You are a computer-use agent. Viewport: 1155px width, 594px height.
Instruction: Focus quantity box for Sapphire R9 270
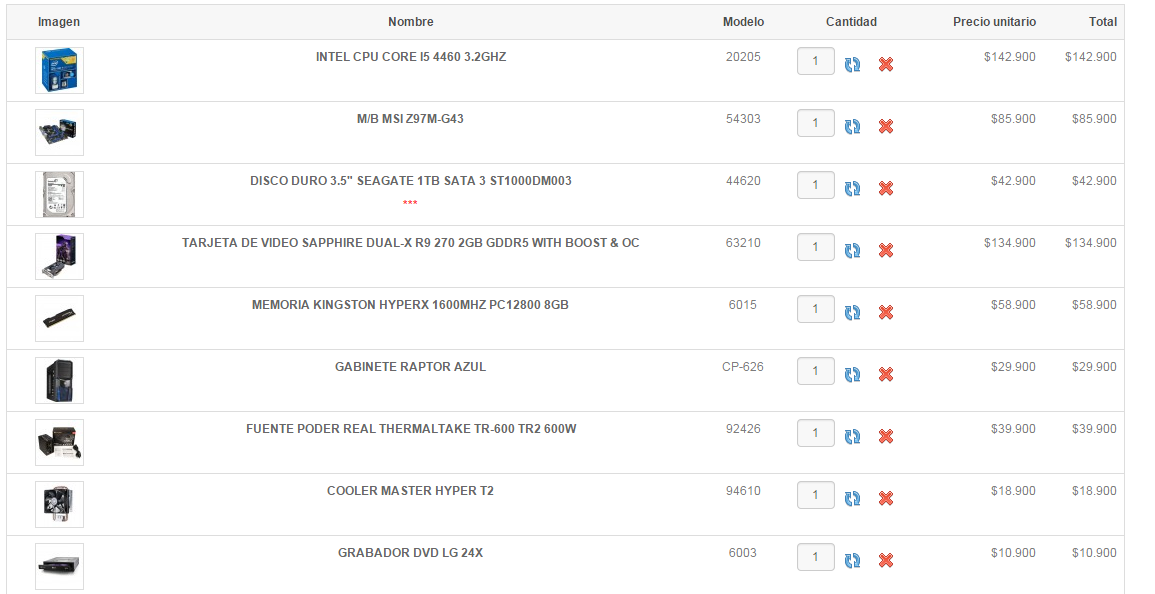point(815,247)
